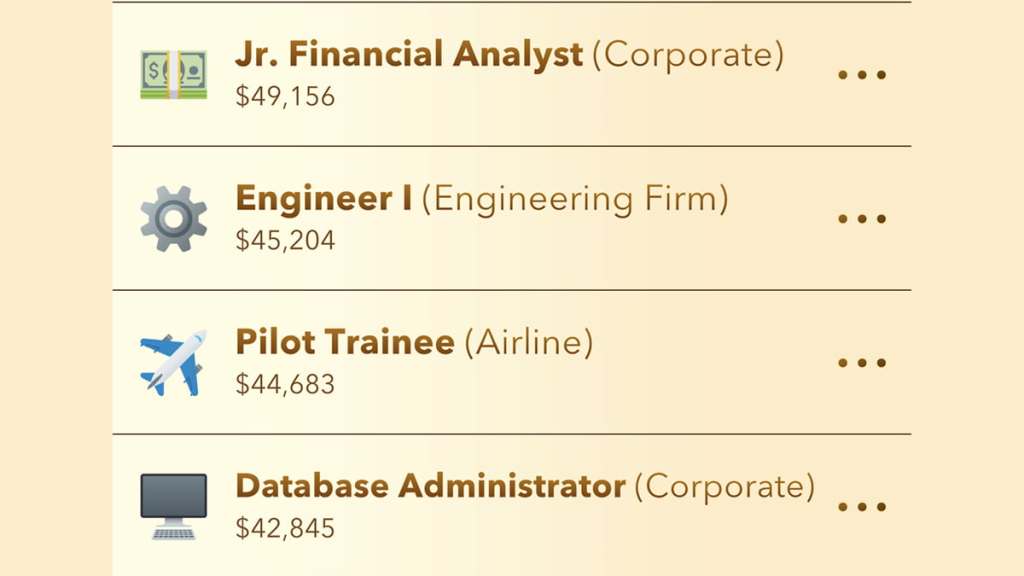Click the Engineering Firm gear emblem

point(174,217)
